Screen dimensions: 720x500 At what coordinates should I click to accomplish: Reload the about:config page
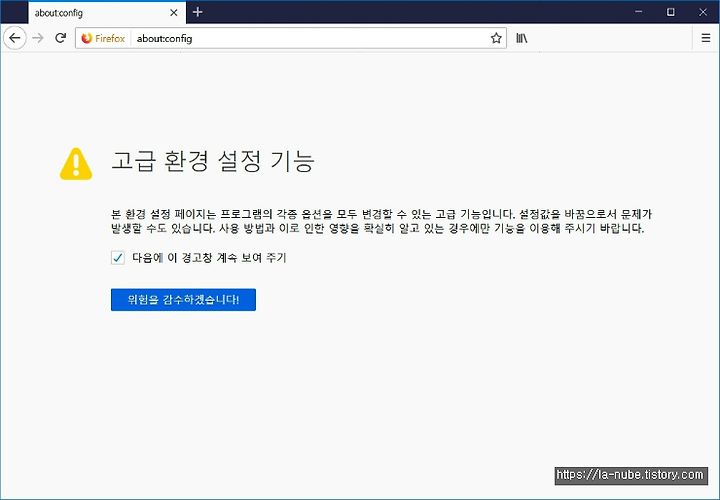(x=61, y=38)
